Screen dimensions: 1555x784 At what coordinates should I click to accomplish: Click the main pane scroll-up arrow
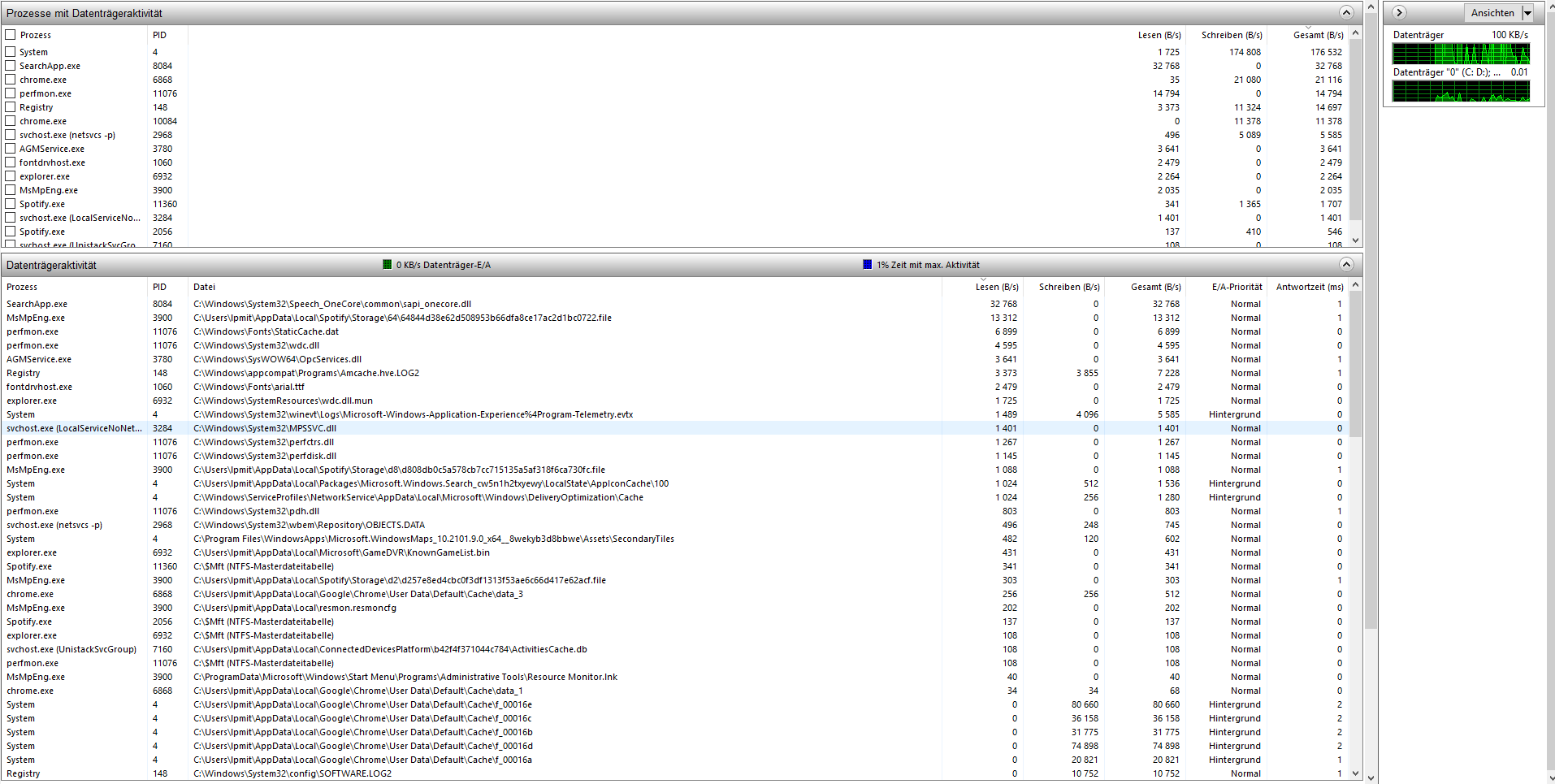click(x=1371, y=6)
